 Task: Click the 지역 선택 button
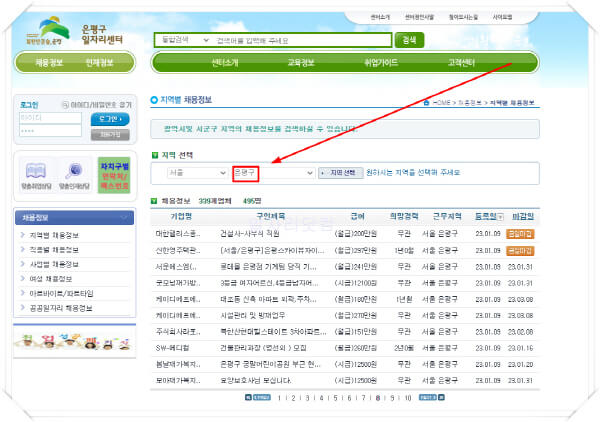pyautogui.click(x=341, y=173)
